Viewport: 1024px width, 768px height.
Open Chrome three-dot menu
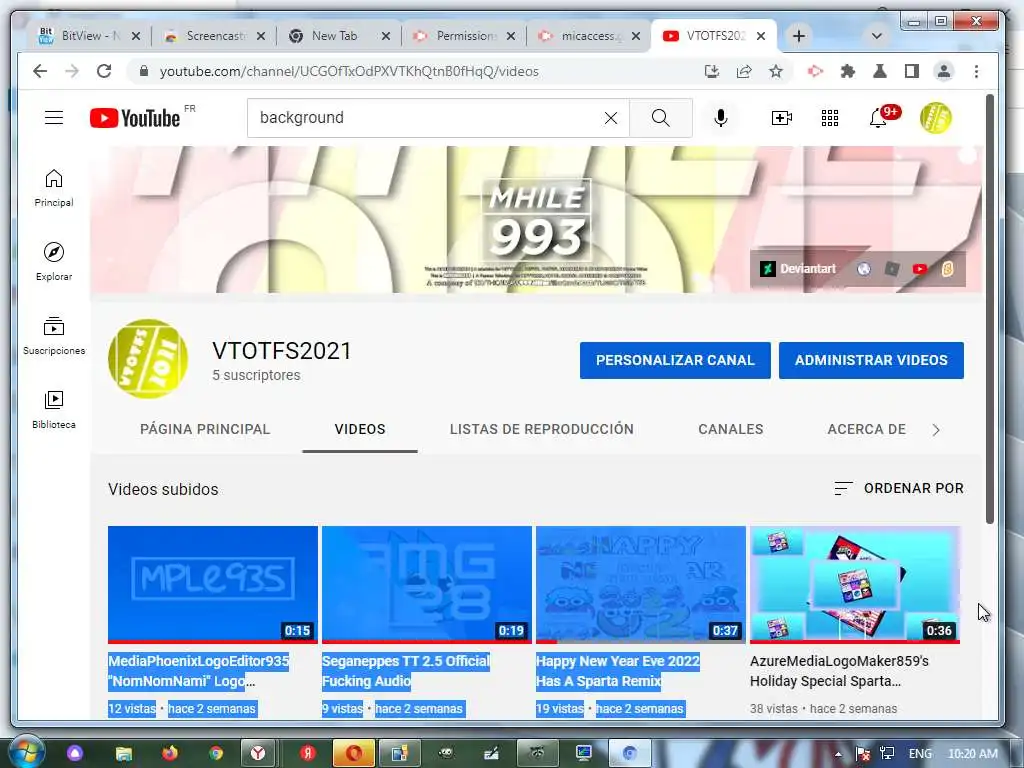click(976, 71)
